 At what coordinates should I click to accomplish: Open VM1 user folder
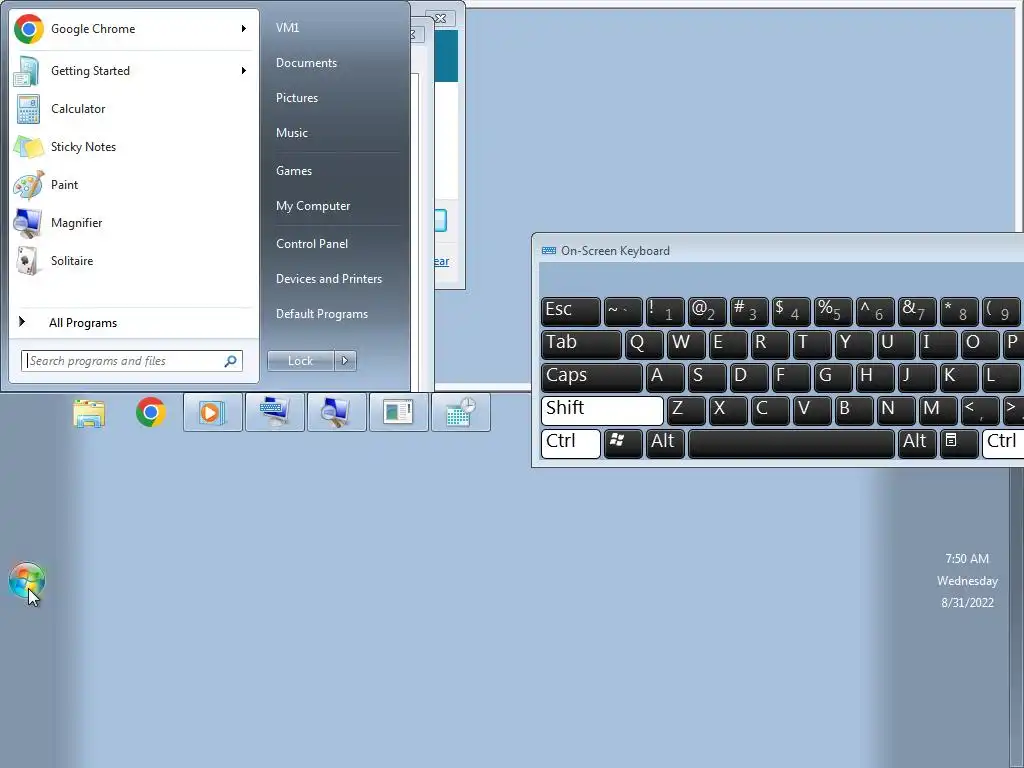pos(287,27)
